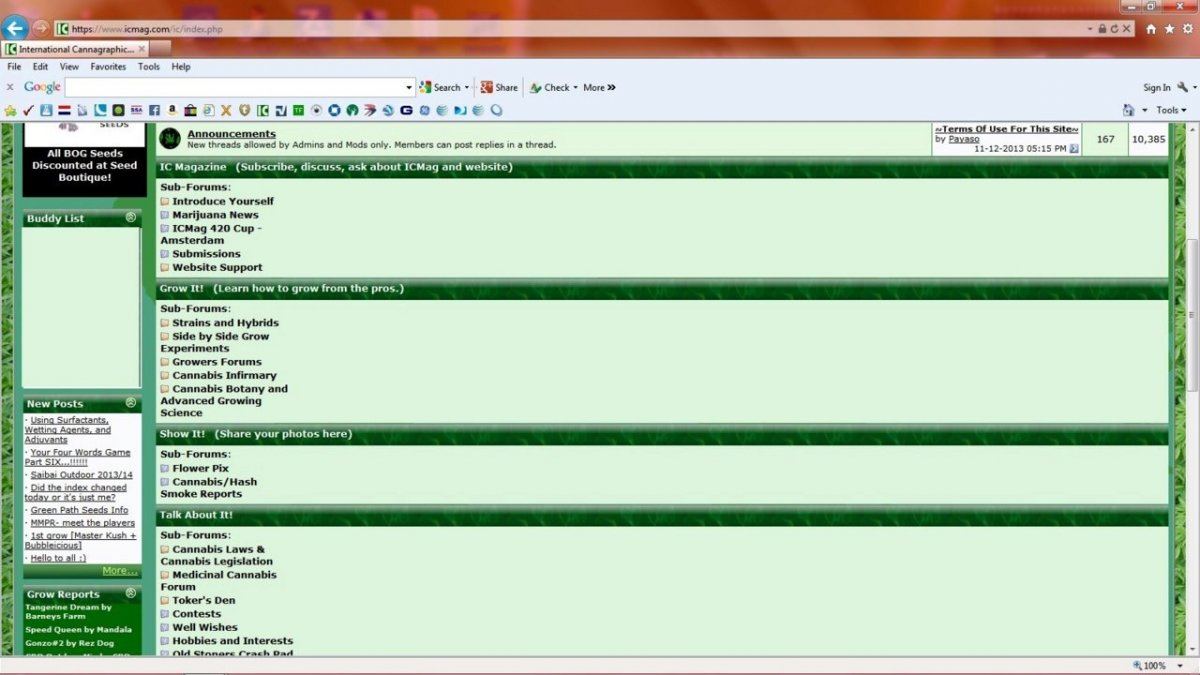This screenshot has width=1200, height=675.
Task: Click the icon beside Flower Pix
Action: click(x=165, y=469)
